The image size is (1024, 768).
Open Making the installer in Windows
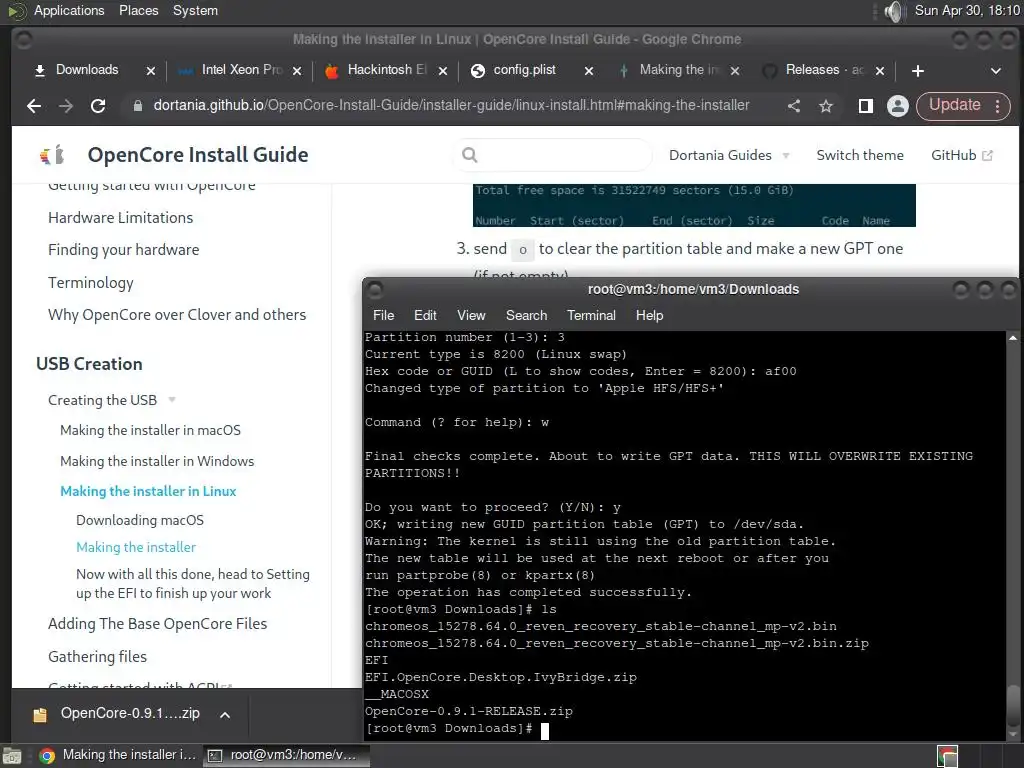(x=157, y=461)
